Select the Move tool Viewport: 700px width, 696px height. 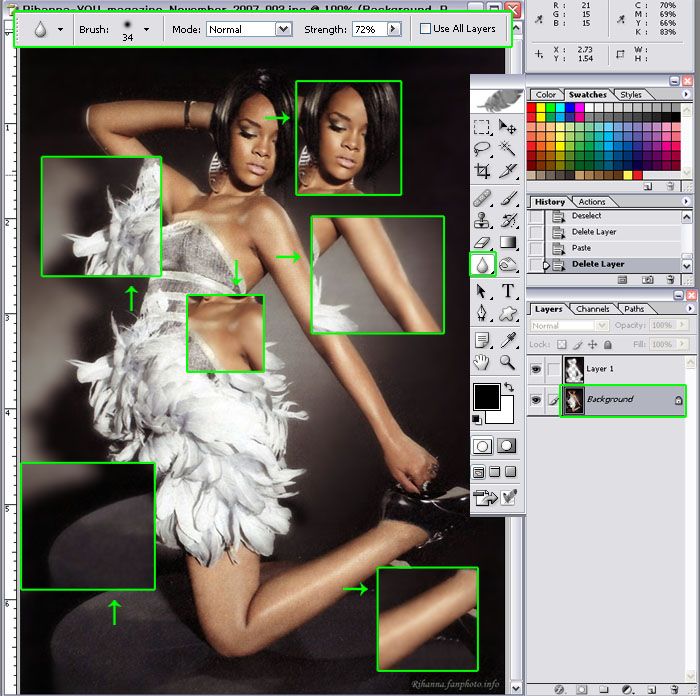click(x=507, y=127)
